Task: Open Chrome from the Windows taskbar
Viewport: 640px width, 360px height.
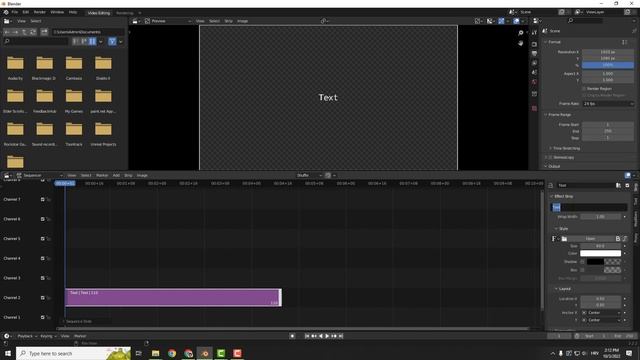Action: coord(172,353)
